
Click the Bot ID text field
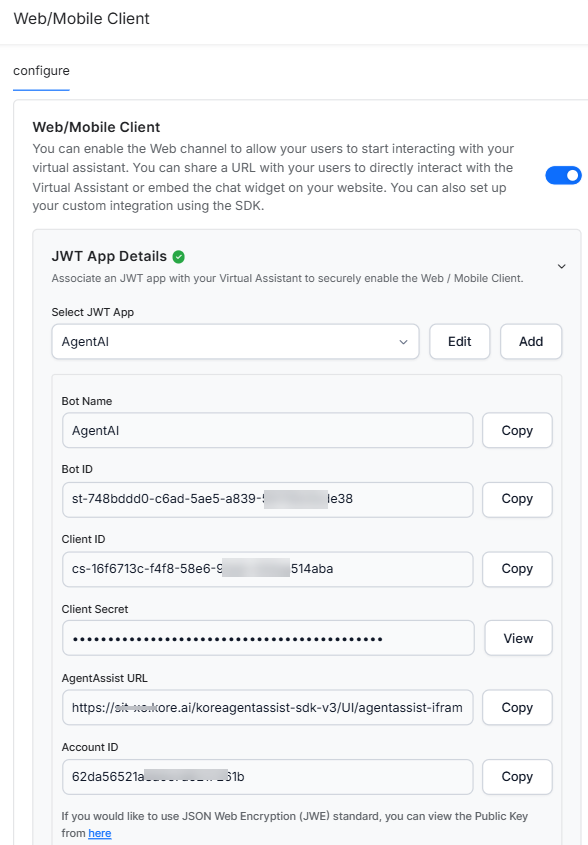[268, 499]
